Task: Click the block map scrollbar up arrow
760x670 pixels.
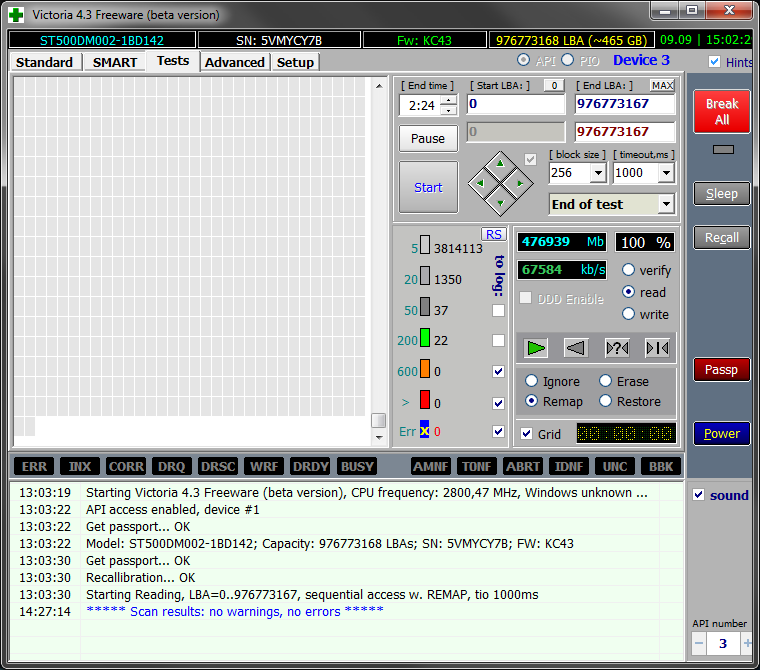Action: [x=379, y=86]
